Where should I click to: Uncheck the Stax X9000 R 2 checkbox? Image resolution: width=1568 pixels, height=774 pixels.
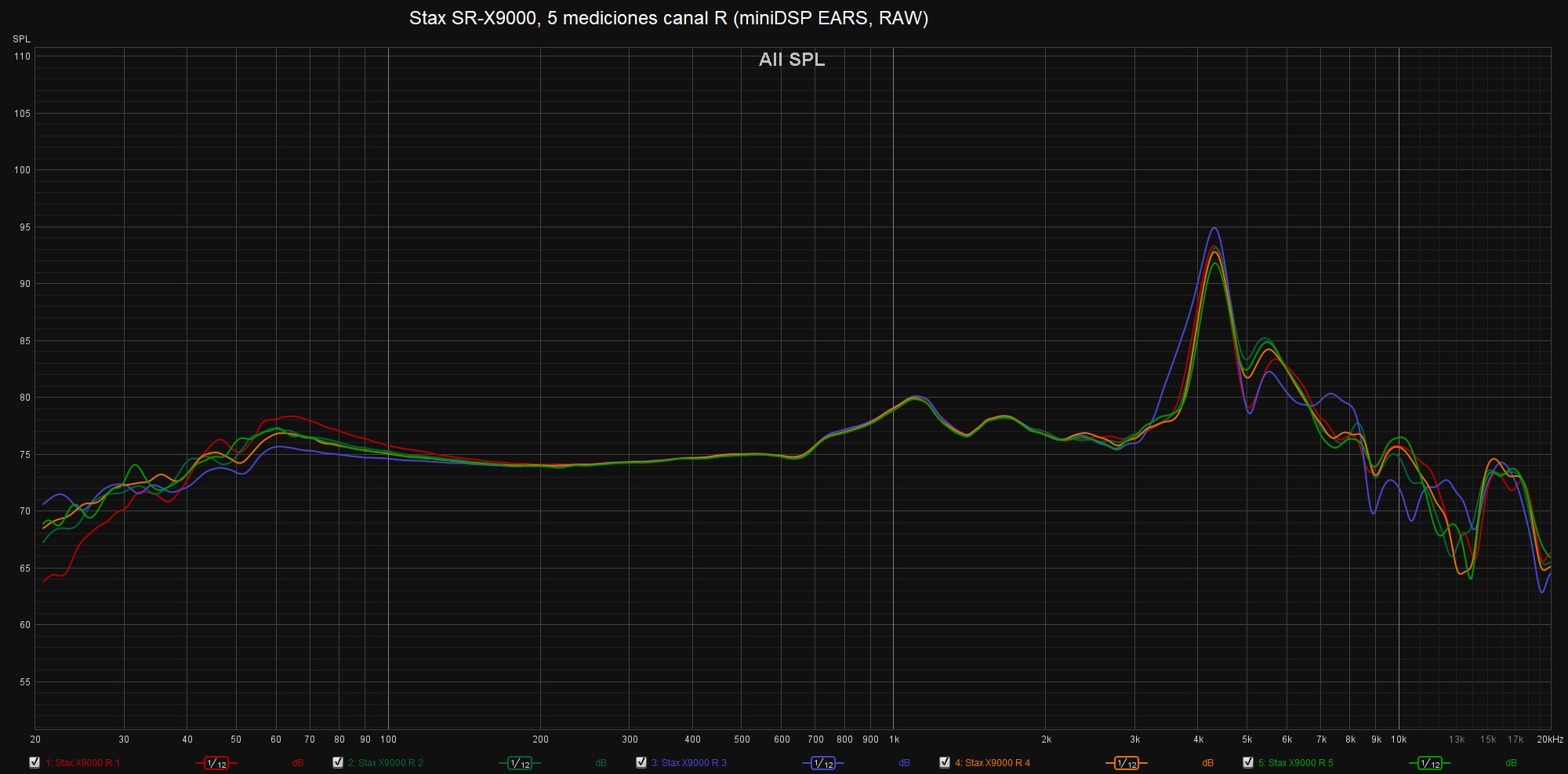coord(338,762)
